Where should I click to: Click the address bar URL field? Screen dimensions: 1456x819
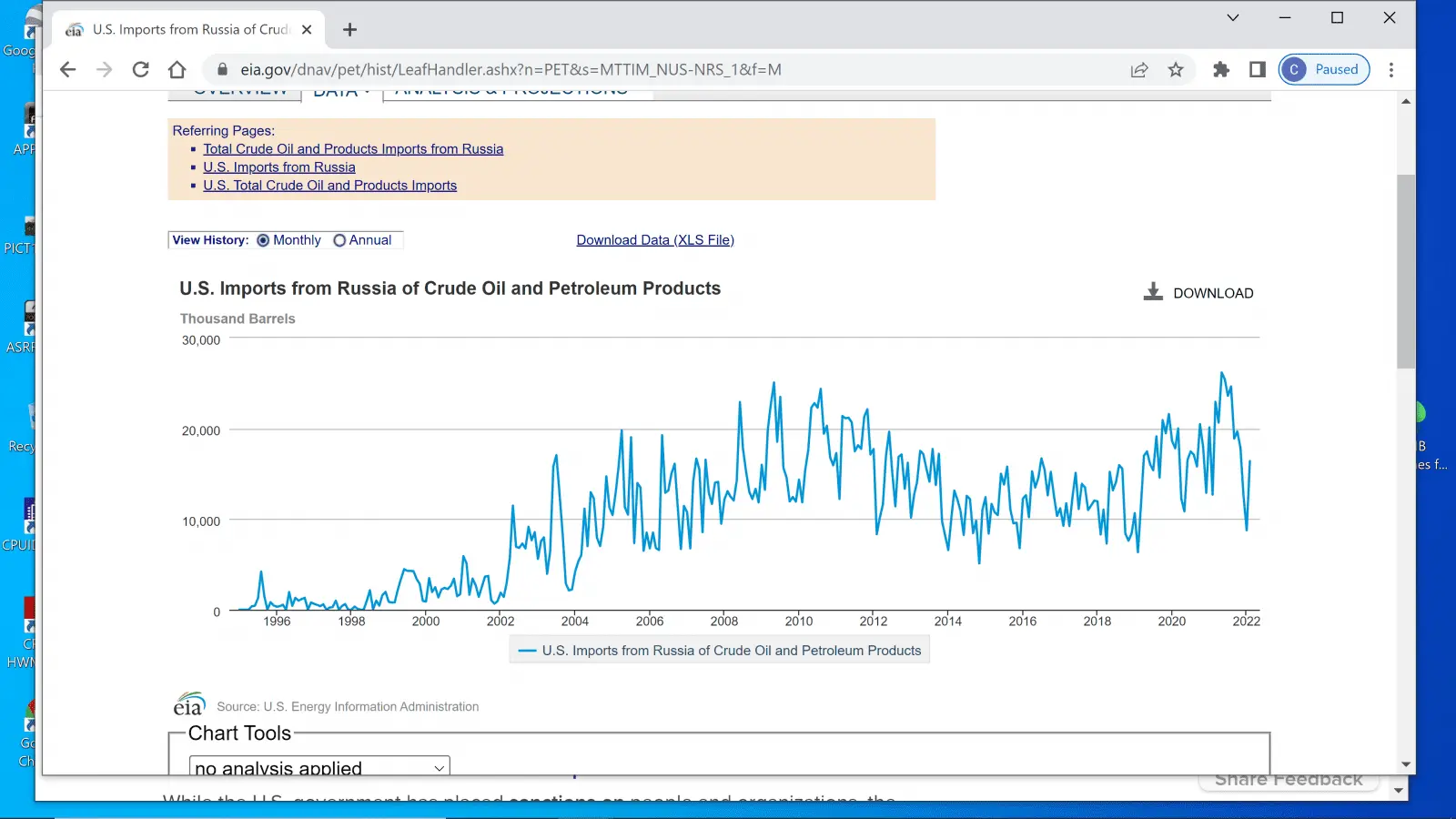(x=510, y=70)
